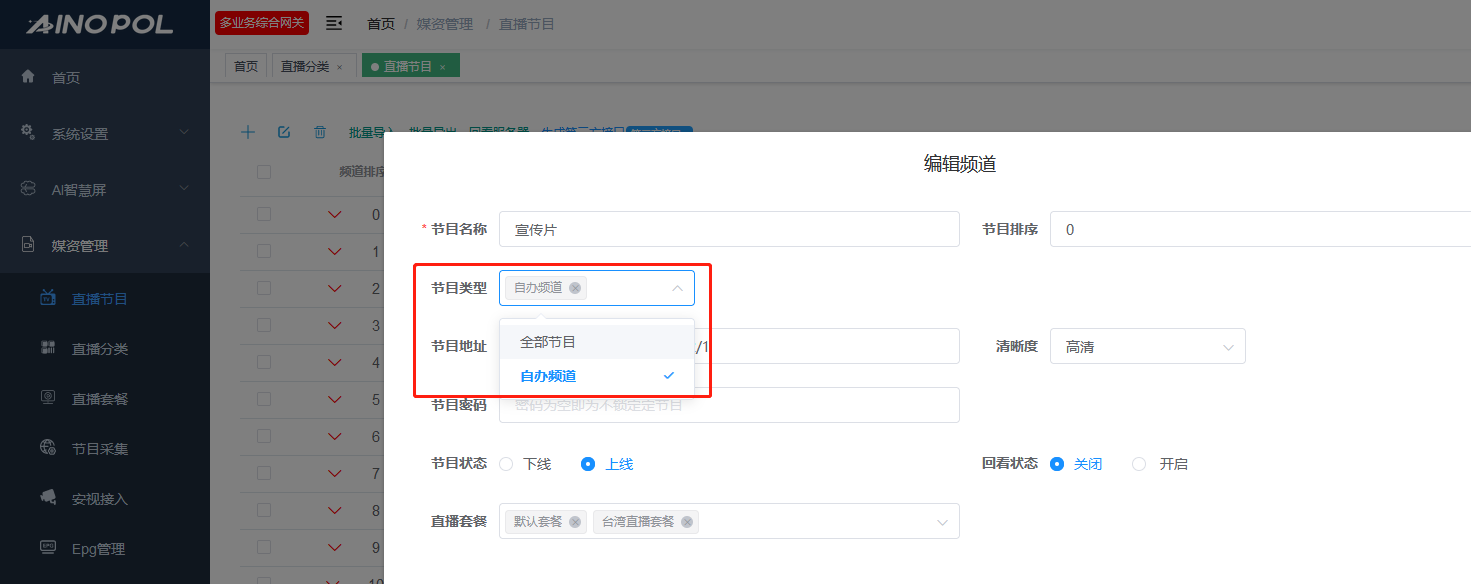Viewport: 1471px width, 584px height.
Task: Open 直播分类 in the sidebar
Action: point(100,349)
